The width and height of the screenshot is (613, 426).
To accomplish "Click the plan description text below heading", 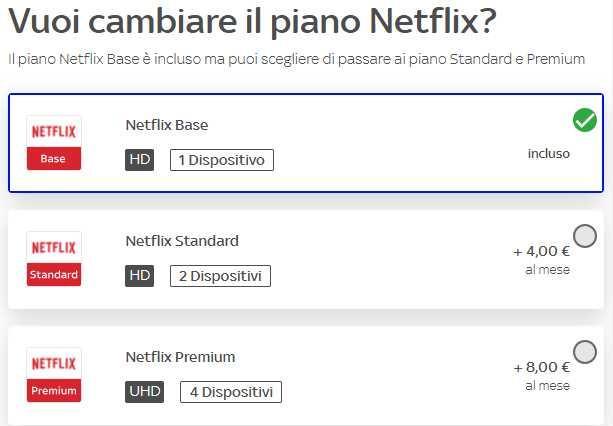I will click(x=296, y=60).
